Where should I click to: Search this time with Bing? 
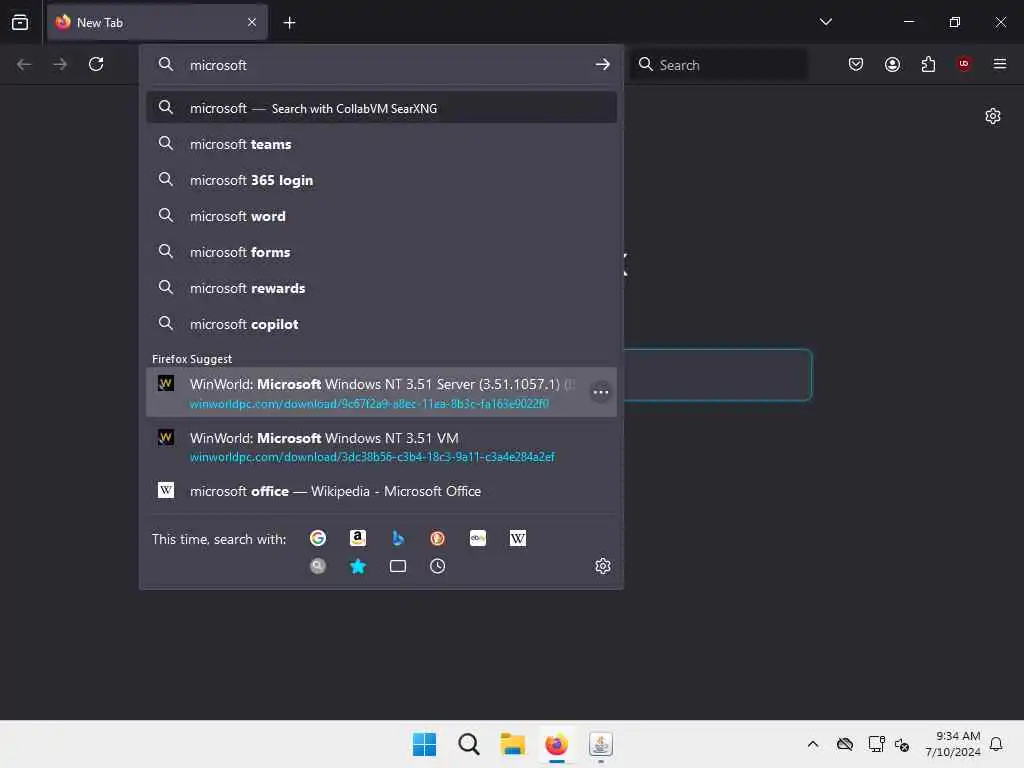398,538
